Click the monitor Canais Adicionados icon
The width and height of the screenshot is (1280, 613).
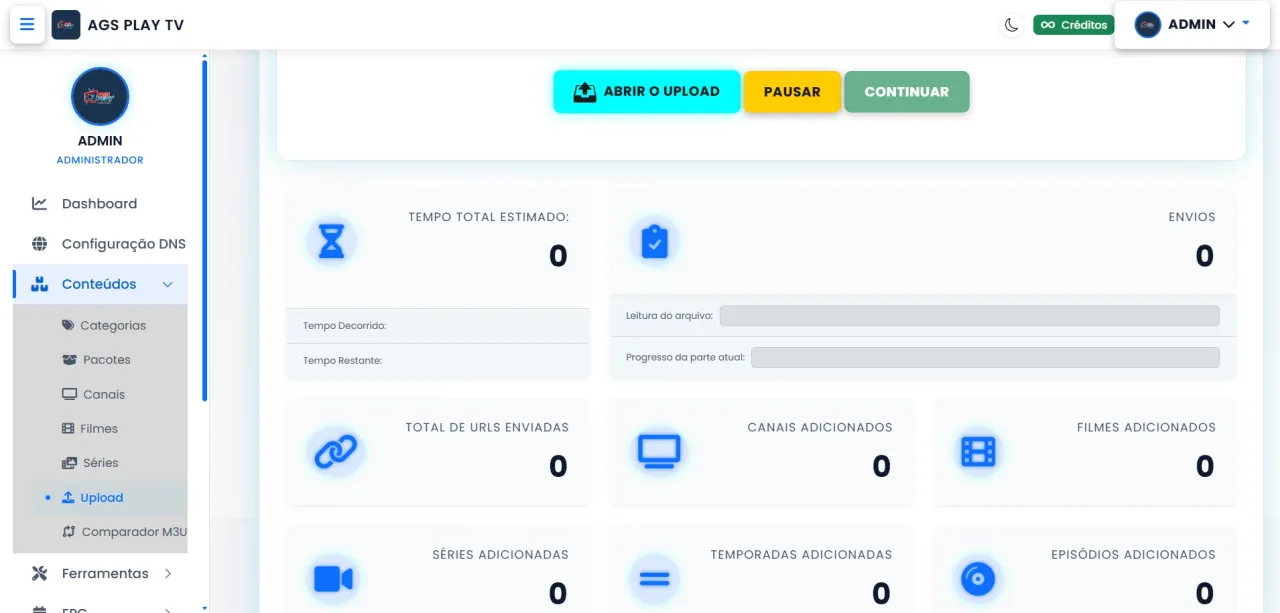click(659, 452)
